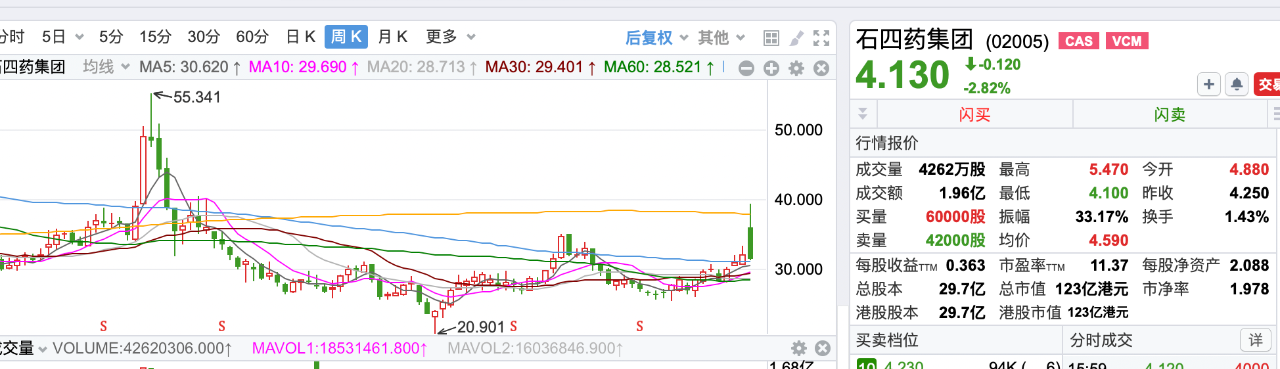Image resolution: width=1280 pixels, height=369 pixels.
Task: Switch to 月K chart tab
Action: [x=392, y=37]
